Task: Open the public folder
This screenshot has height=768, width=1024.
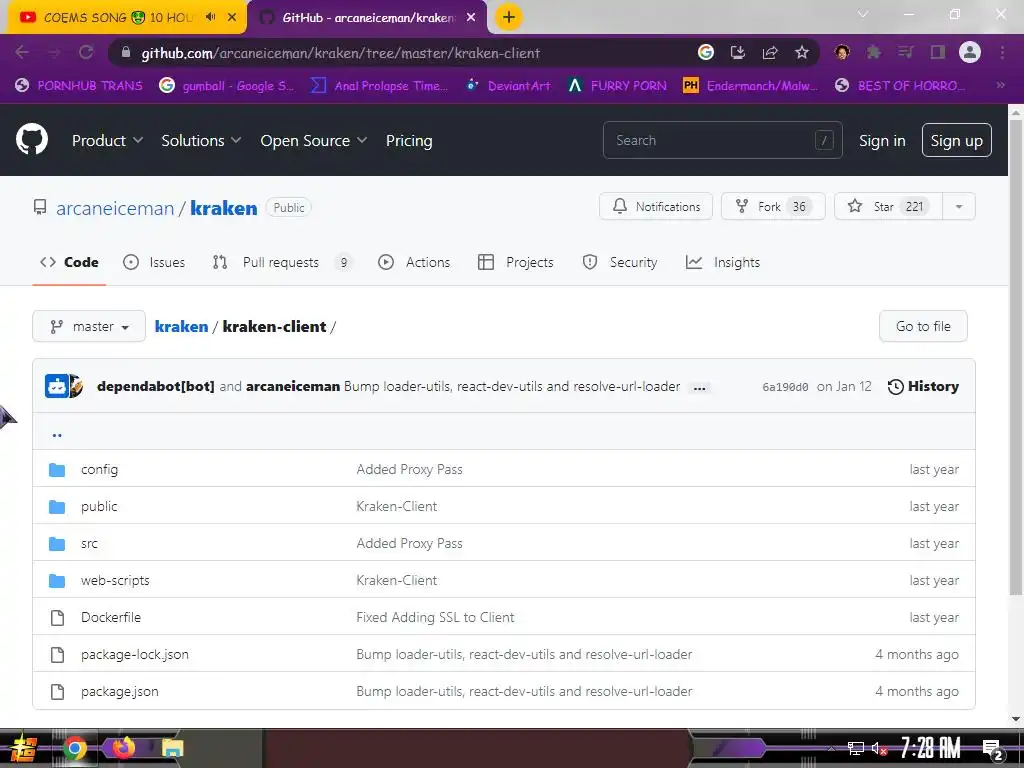Action: click(x=99, y=506)
